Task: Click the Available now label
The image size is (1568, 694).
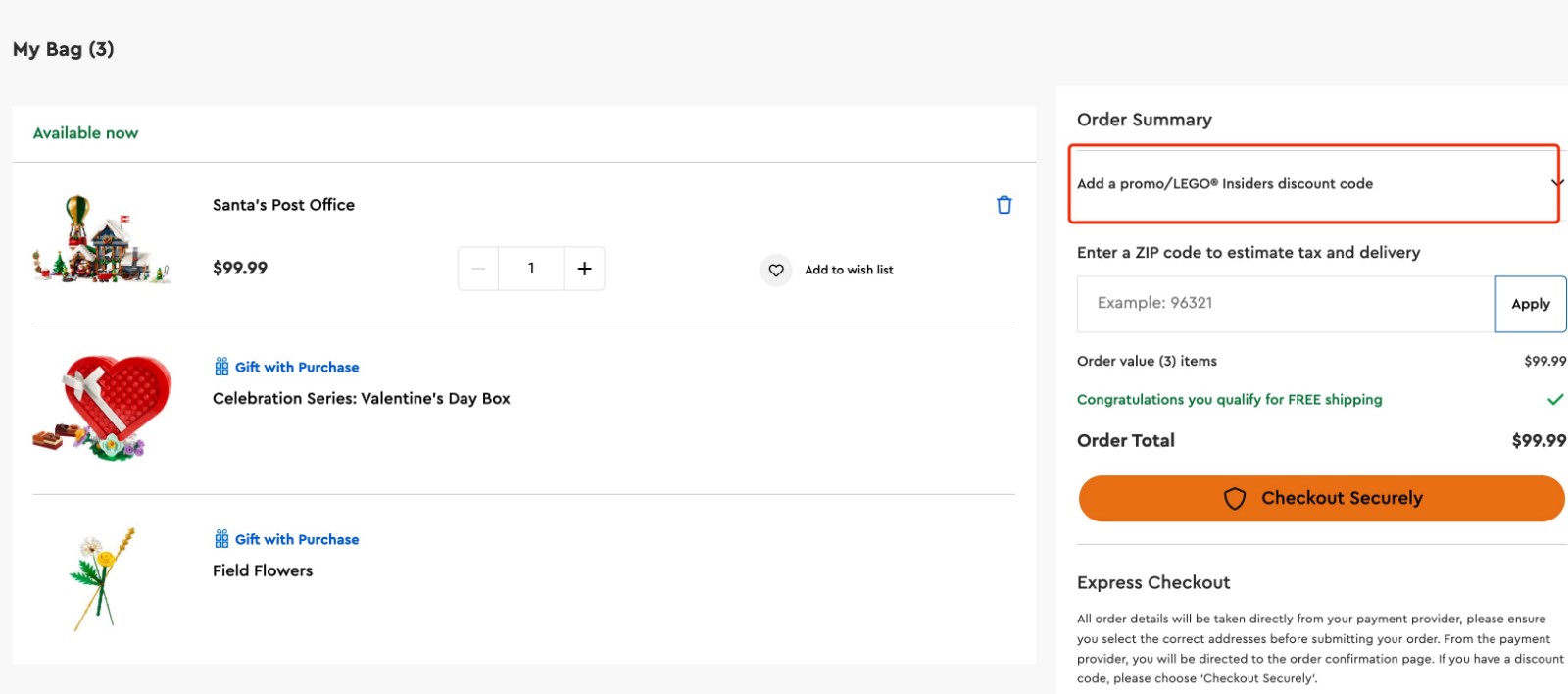Action: (85, 133)
